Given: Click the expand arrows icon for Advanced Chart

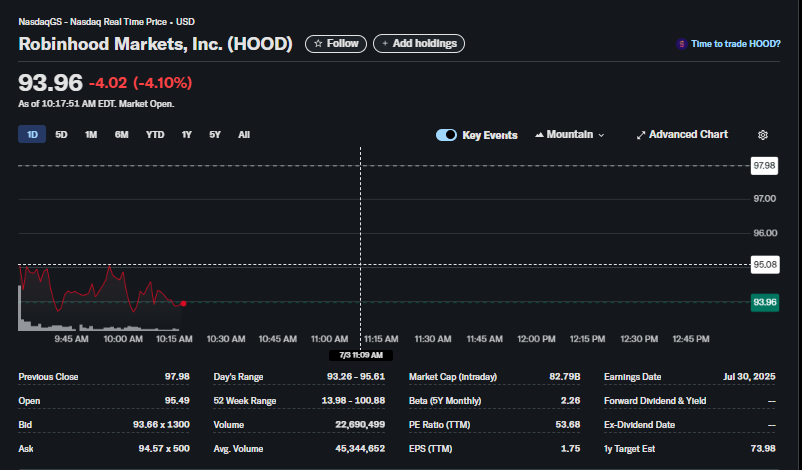Looking at the screenshot, I should (640, 135).
